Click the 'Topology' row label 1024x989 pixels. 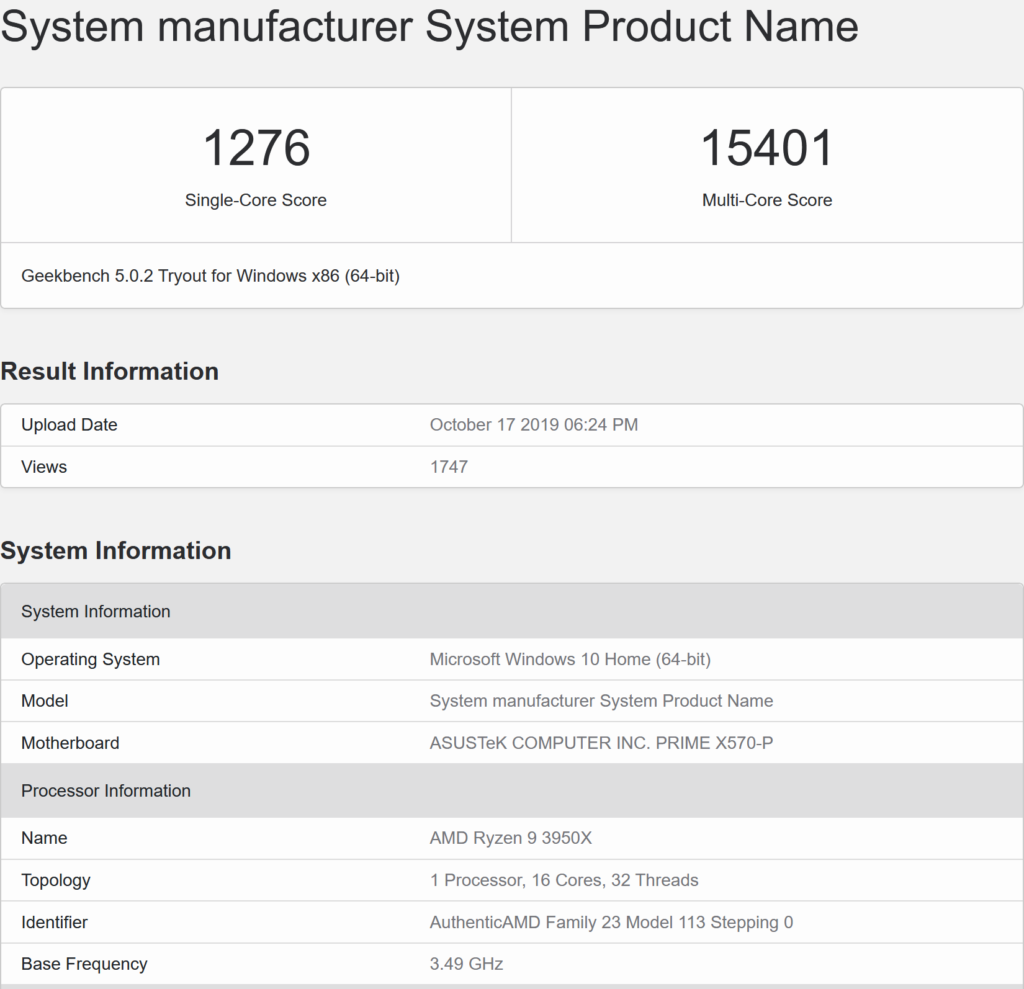click(56, 880)
